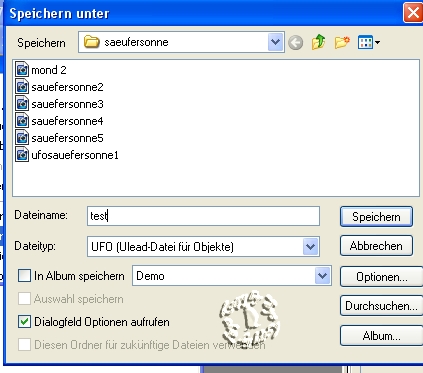
Task: Open the Dateityp UFO format dropdown
Action: (311, 247)
